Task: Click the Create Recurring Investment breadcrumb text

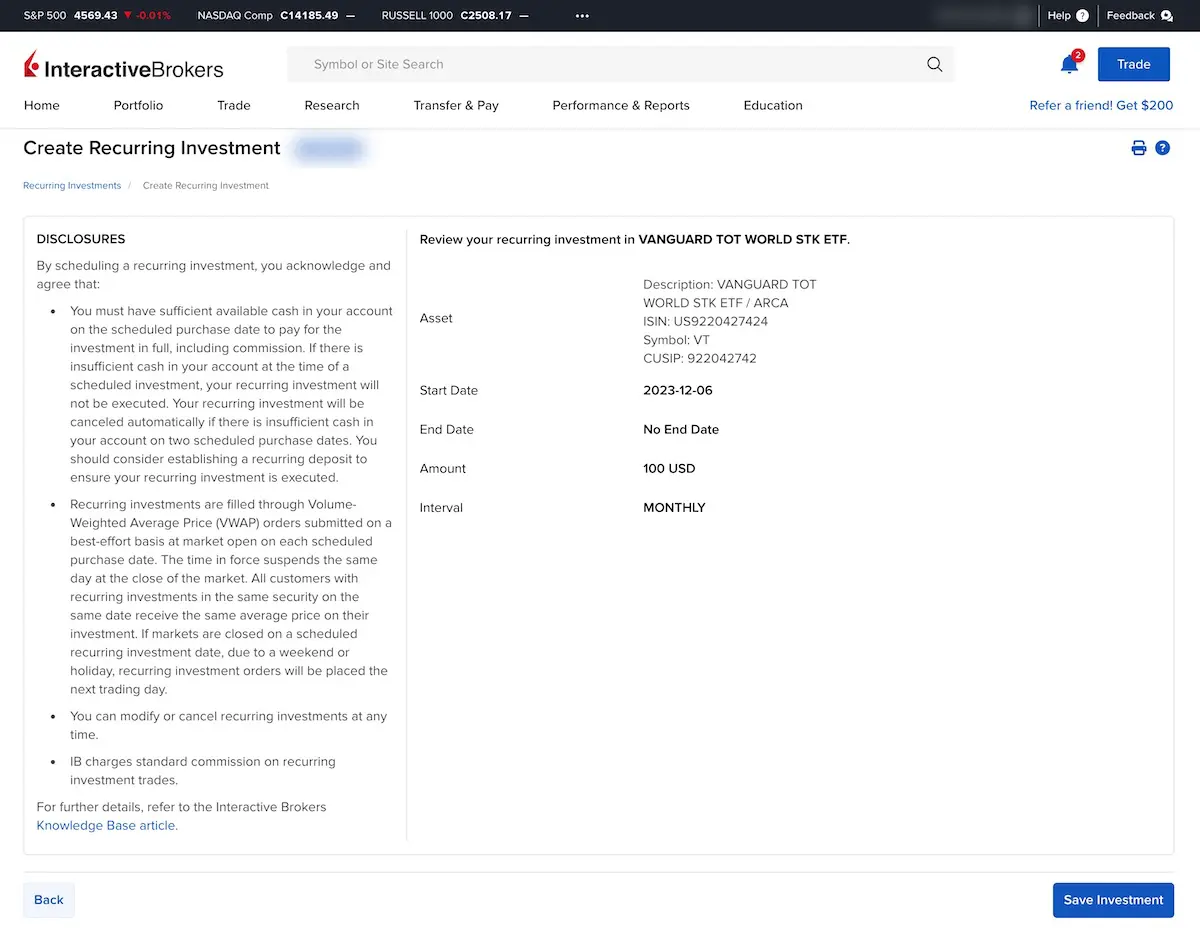Action: click(206, 186)
